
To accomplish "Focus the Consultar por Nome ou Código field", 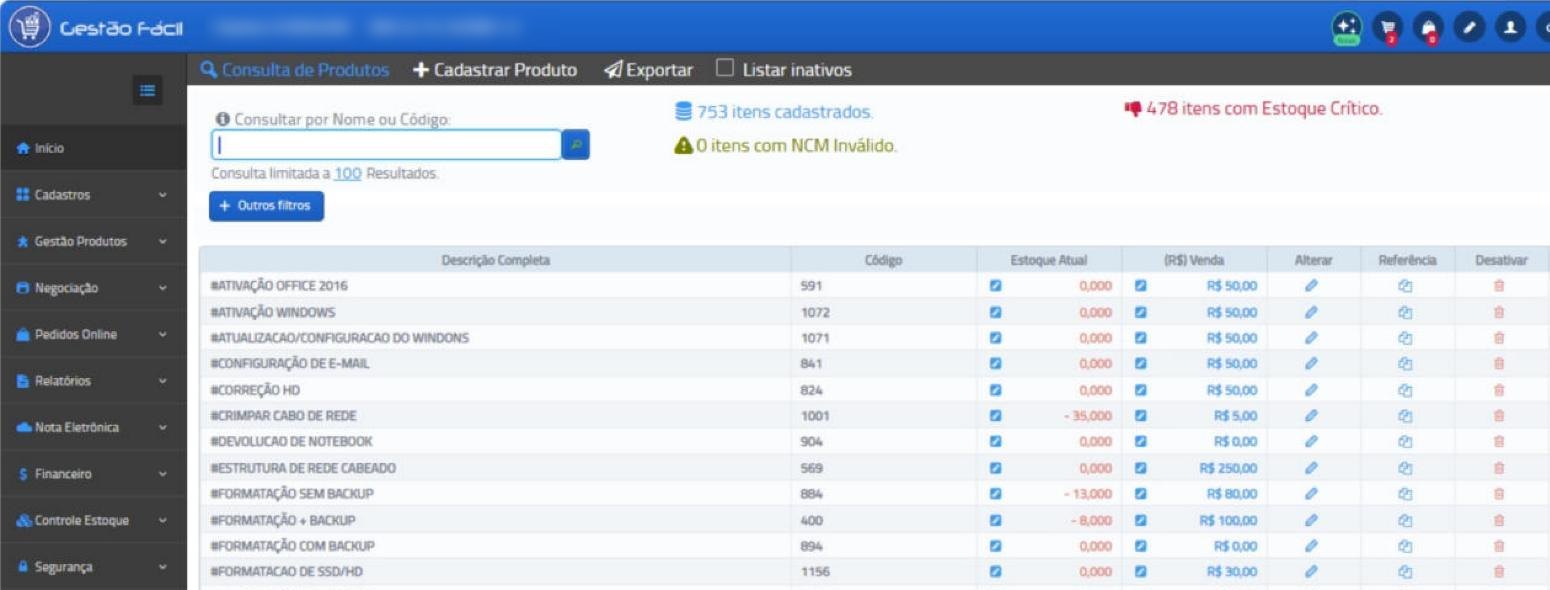I will coord(386,145).
